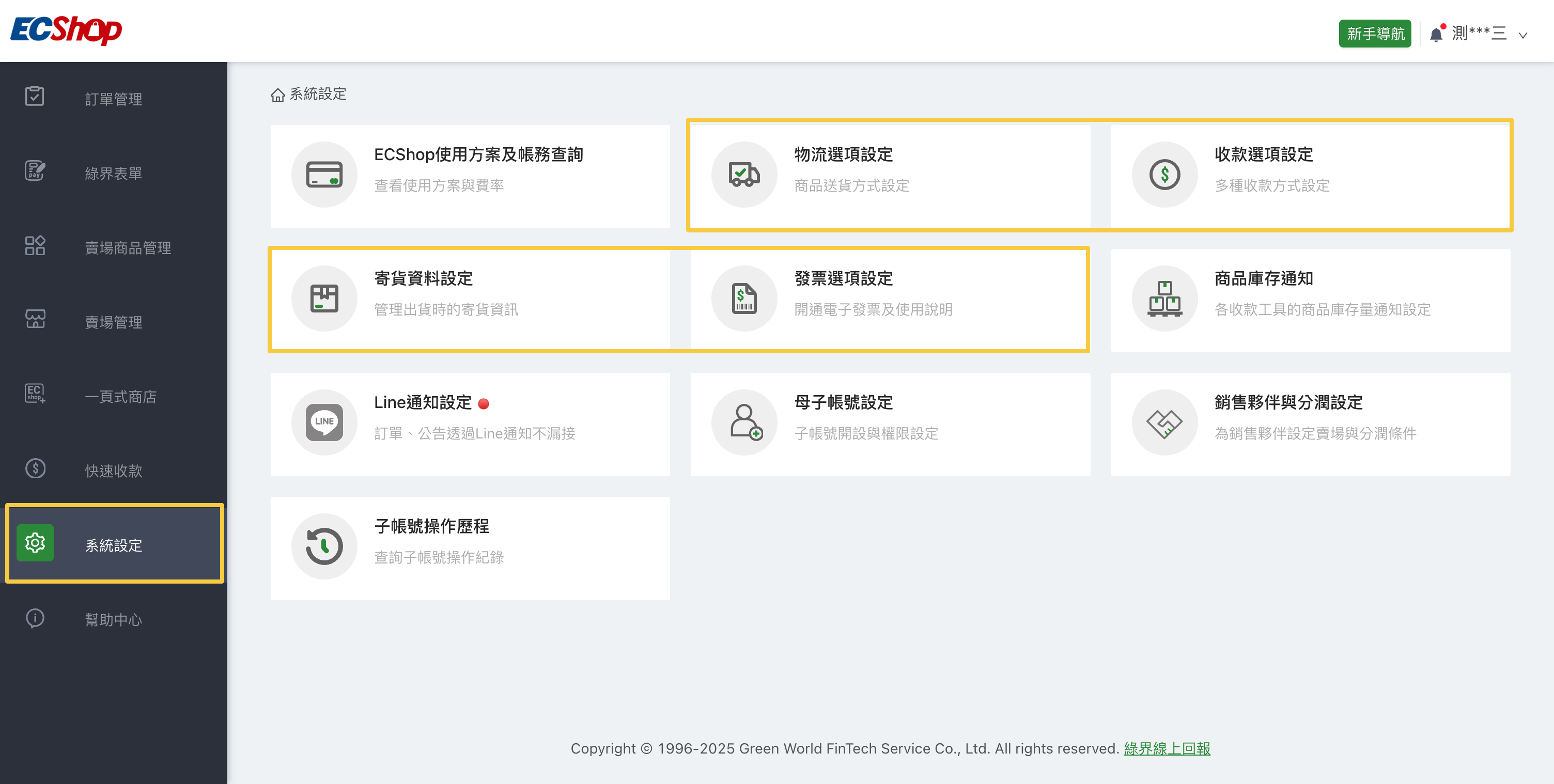Image resolution: width=1554 pixels, height=784 pixels.
Task: Click the 系統設定 breadcrumb home icon
Action: (x=277, y=94)
